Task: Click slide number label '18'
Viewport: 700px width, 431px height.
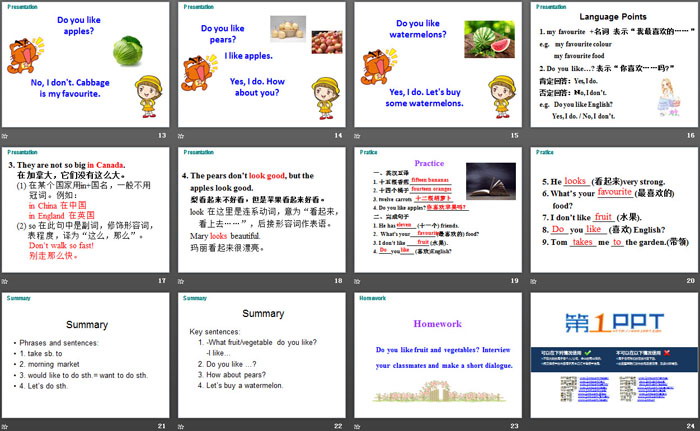Action: pyautogui.click(x=338, y=280)
